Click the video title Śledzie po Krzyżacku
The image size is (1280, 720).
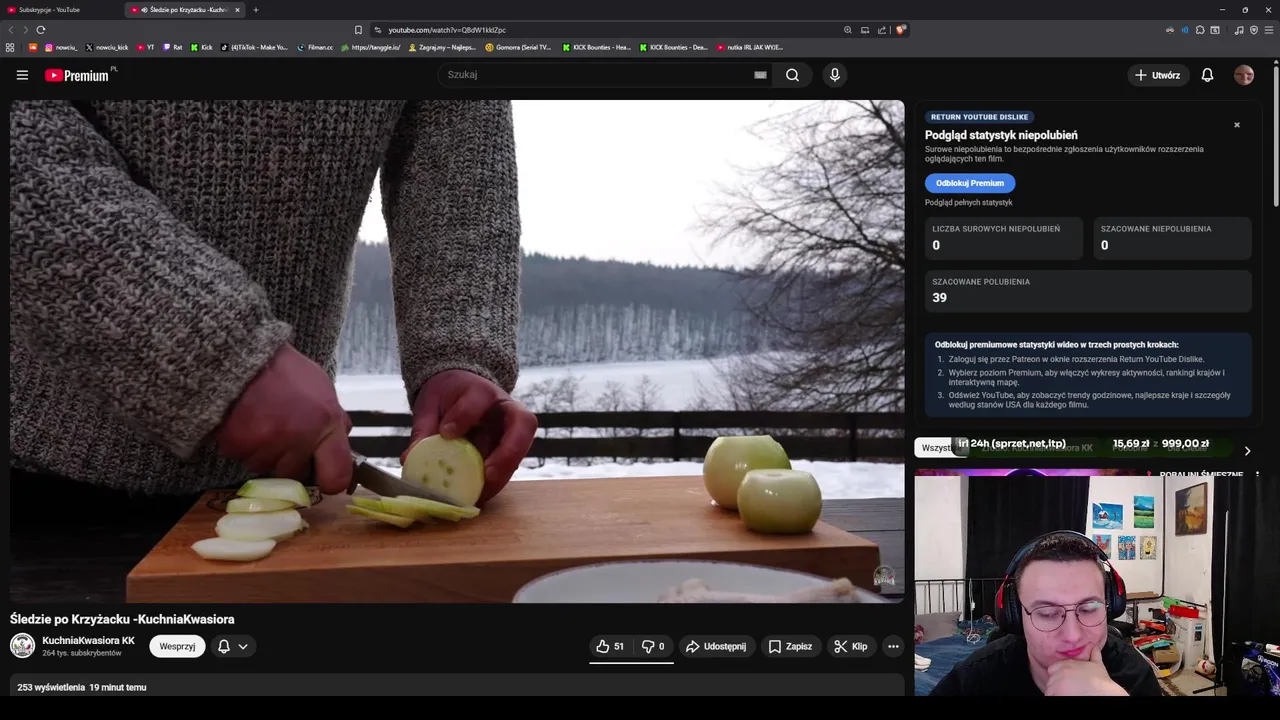pos(122,619)
